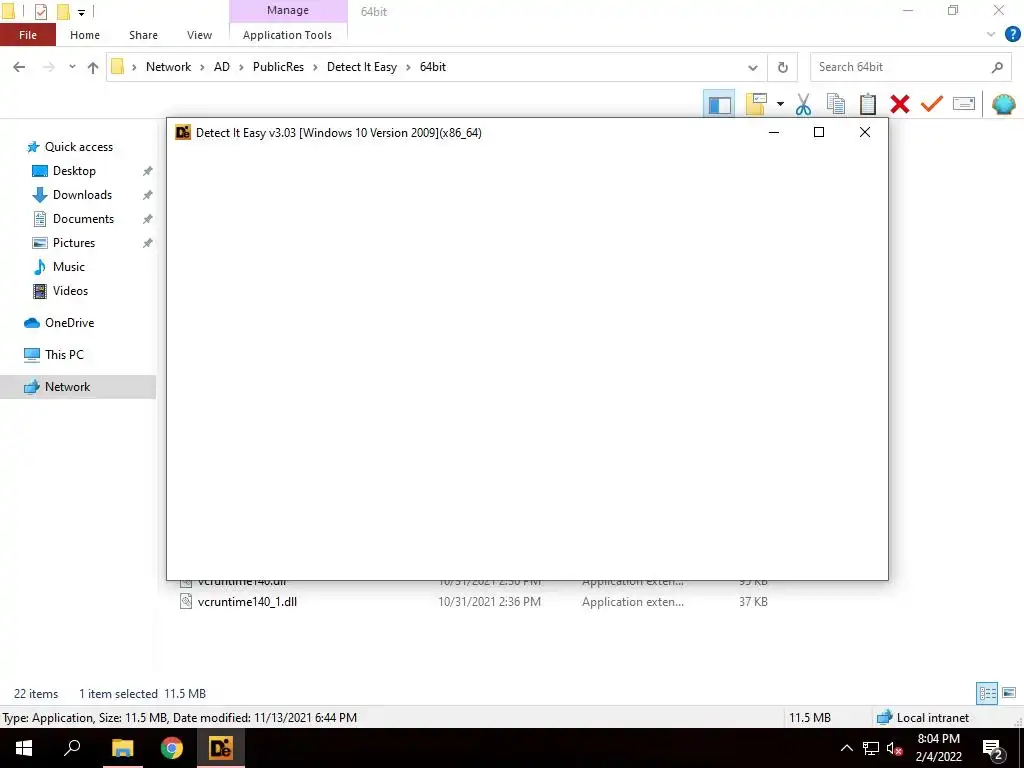Click Detect It Easy in breadcrumb
The height and width of the screenshot is (768, 1024).
tap(362, 67)
